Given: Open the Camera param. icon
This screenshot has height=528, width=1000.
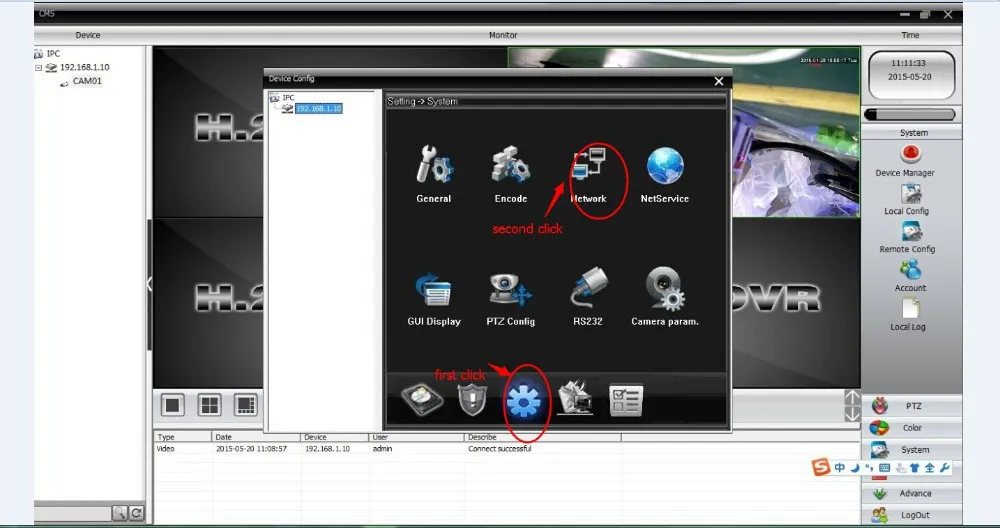Looking at the screenshot, I should (x=665, y=289).
